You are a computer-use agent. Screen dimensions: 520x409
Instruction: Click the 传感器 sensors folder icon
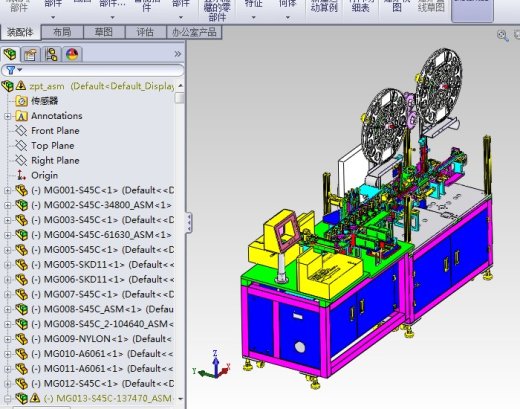pos(21,101)
